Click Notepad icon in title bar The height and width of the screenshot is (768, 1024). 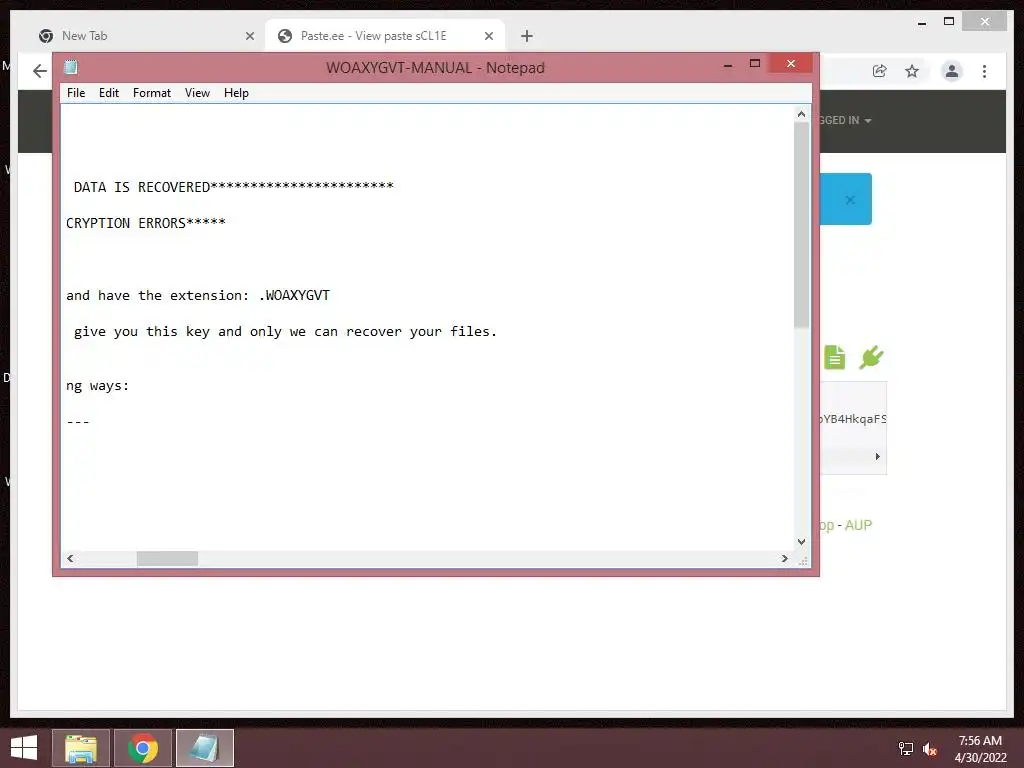tap(71, 67)
